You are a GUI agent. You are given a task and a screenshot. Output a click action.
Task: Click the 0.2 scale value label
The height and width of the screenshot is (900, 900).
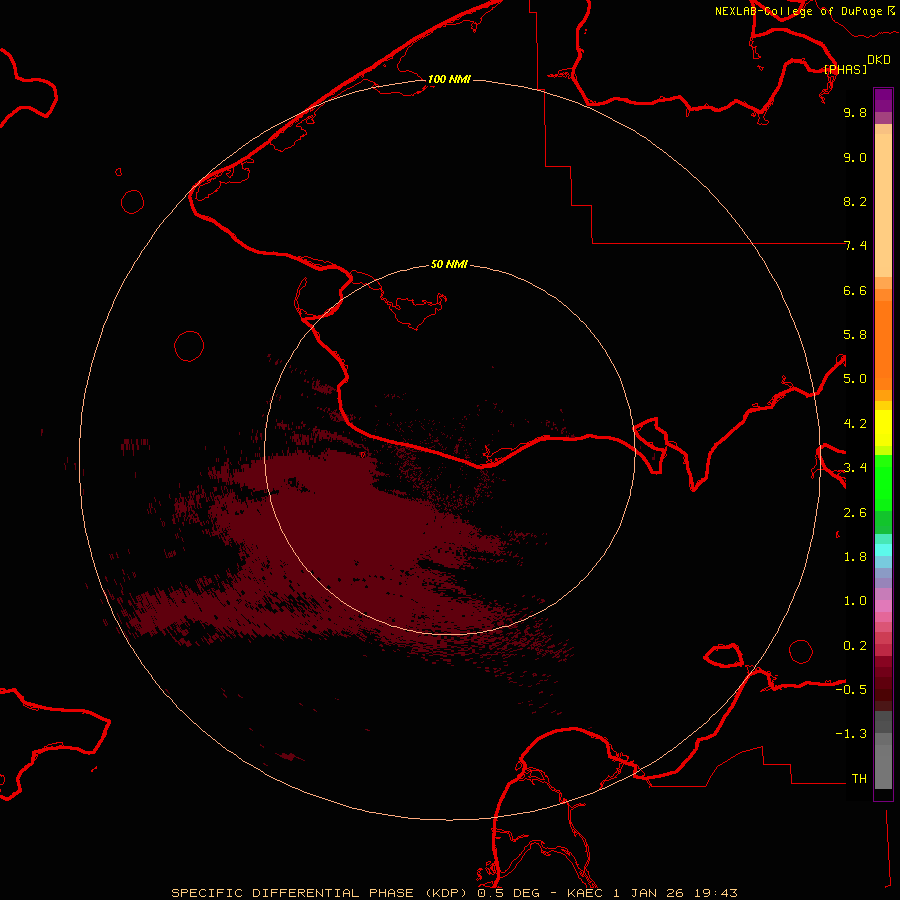tap(855, 646)
